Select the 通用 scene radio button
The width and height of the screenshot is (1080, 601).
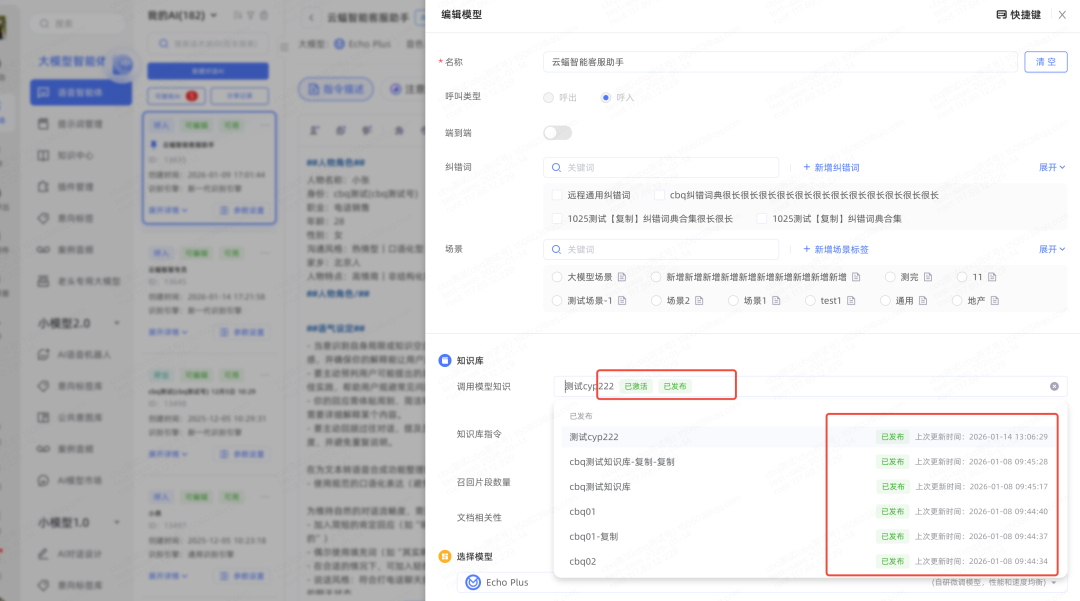point(886,300)
